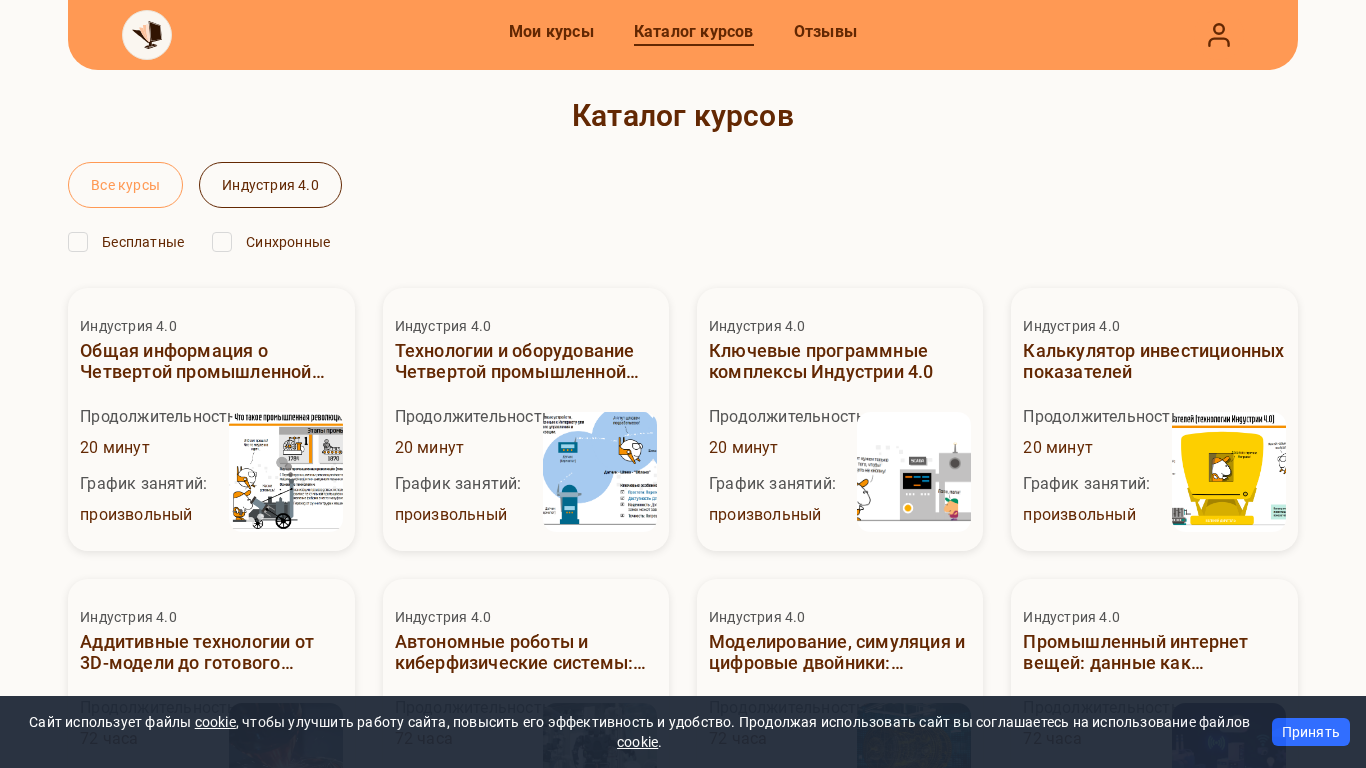Viewport: 1366px width, 768px height.
Task: Open the Мои курсы menu item
Action: pyautogui.click(x=551, y=32)
